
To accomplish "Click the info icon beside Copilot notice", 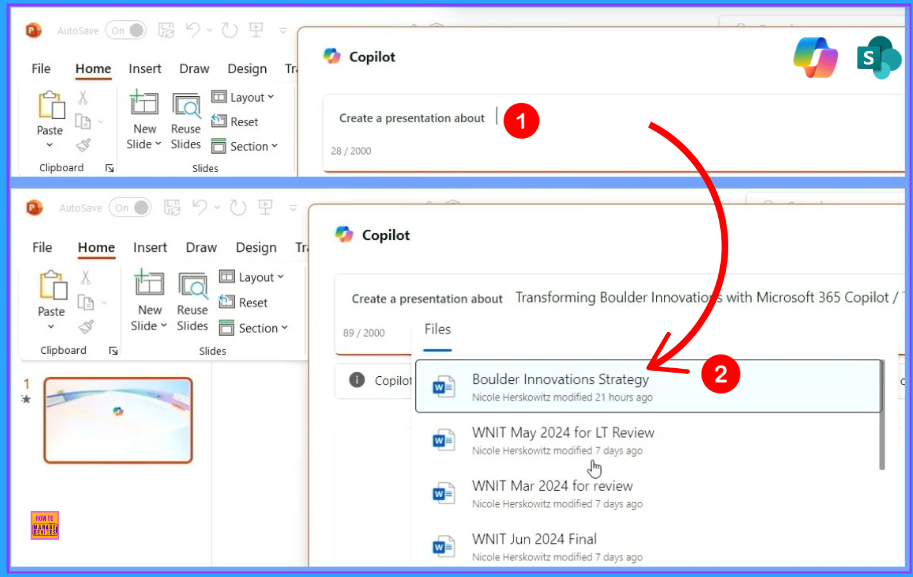I will tap(356, 380).
